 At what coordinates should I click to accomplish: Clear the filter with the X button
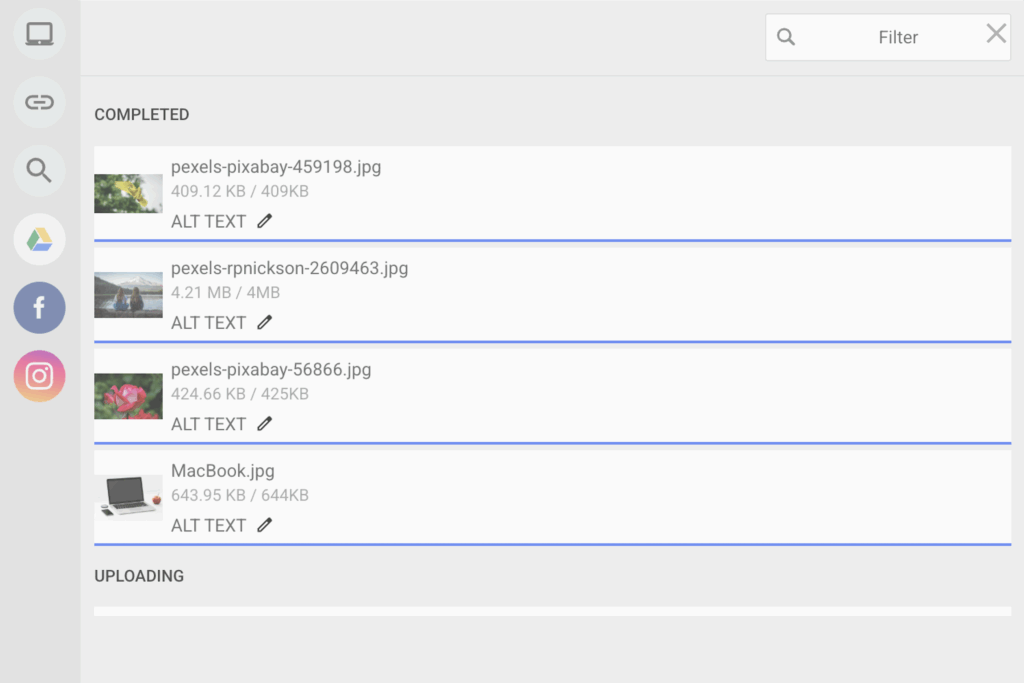(x=995, y=33)
